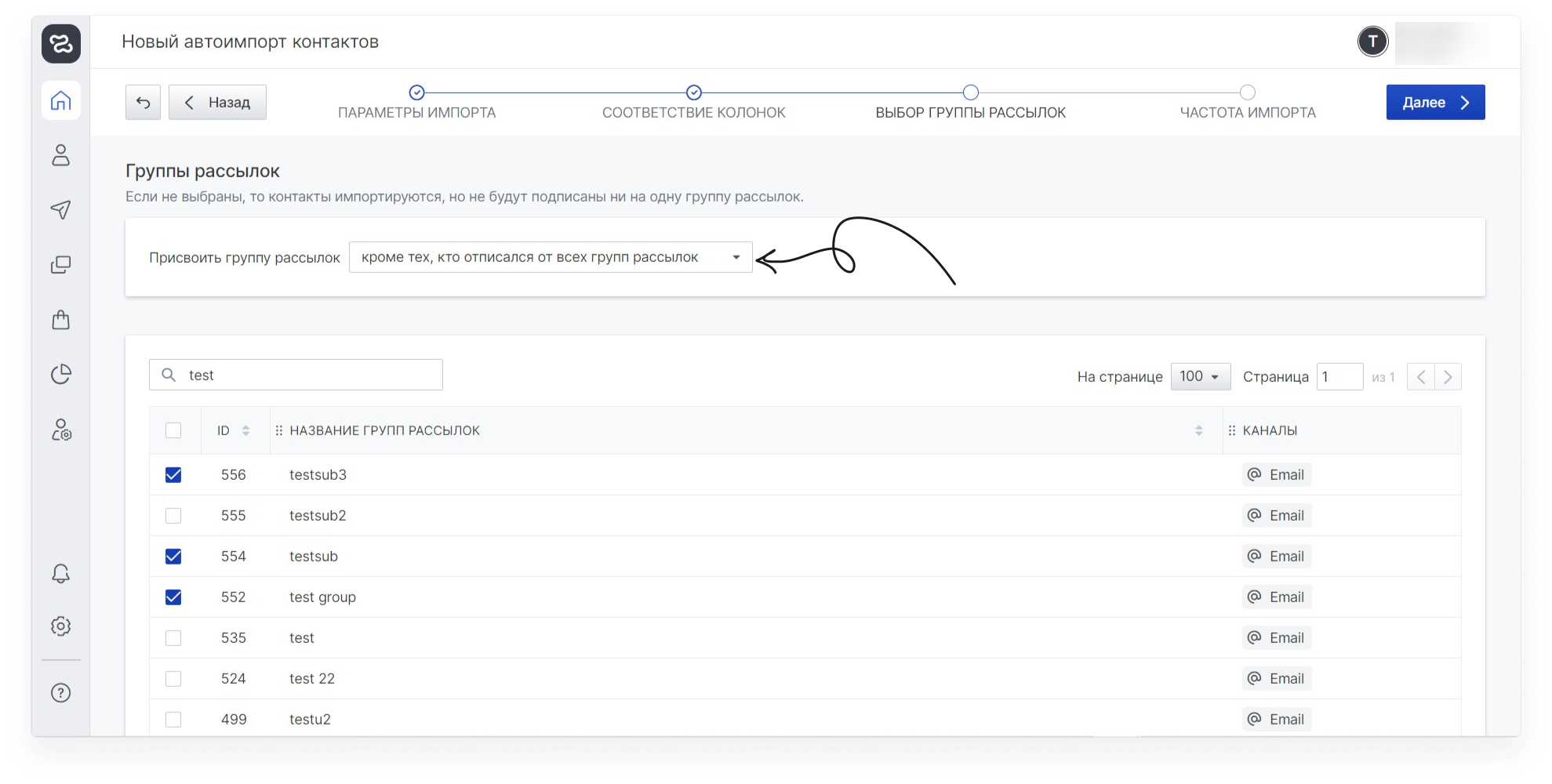Click group name test 22

point(312,679)
